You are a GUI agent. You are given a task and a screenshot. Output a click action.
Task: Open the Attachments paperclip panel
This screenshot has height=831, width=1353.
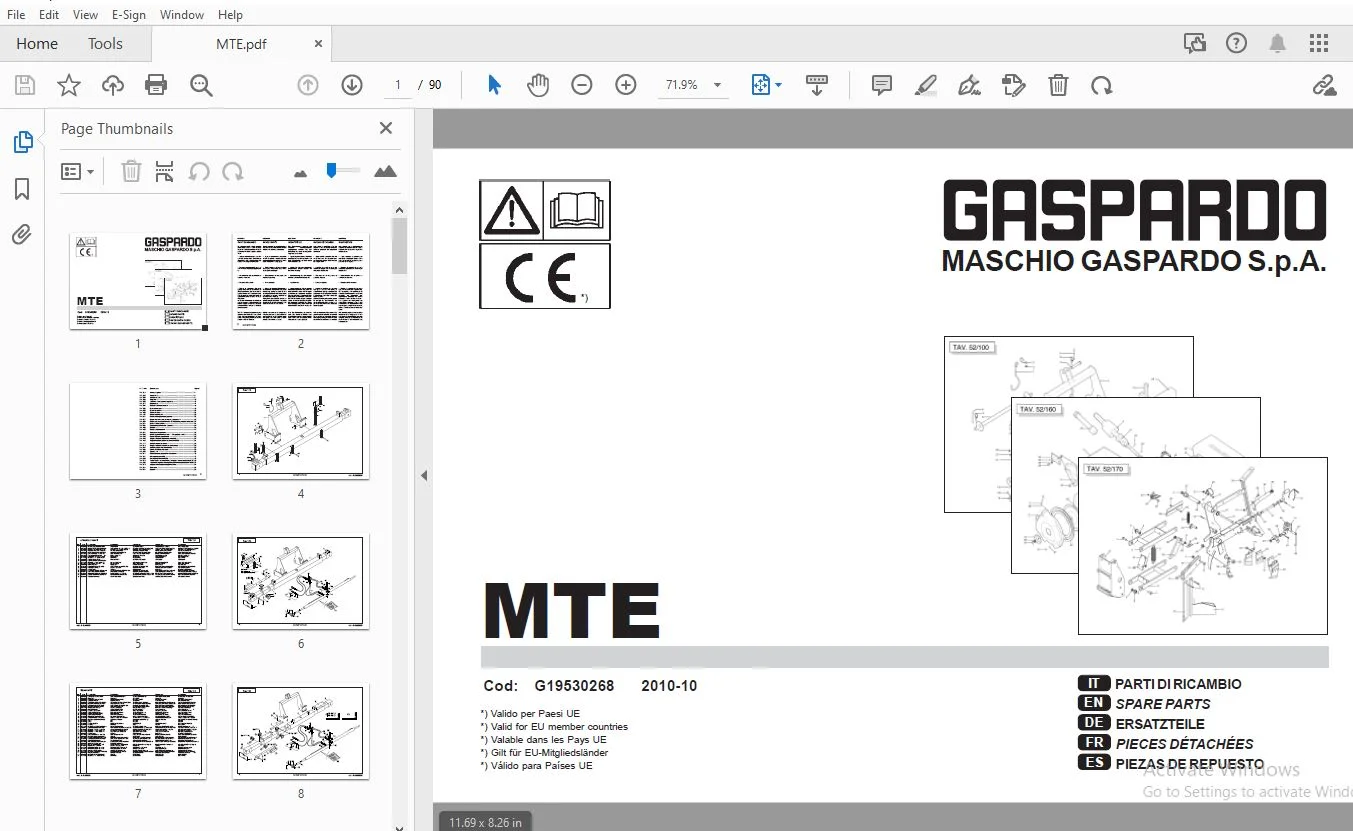22,235
